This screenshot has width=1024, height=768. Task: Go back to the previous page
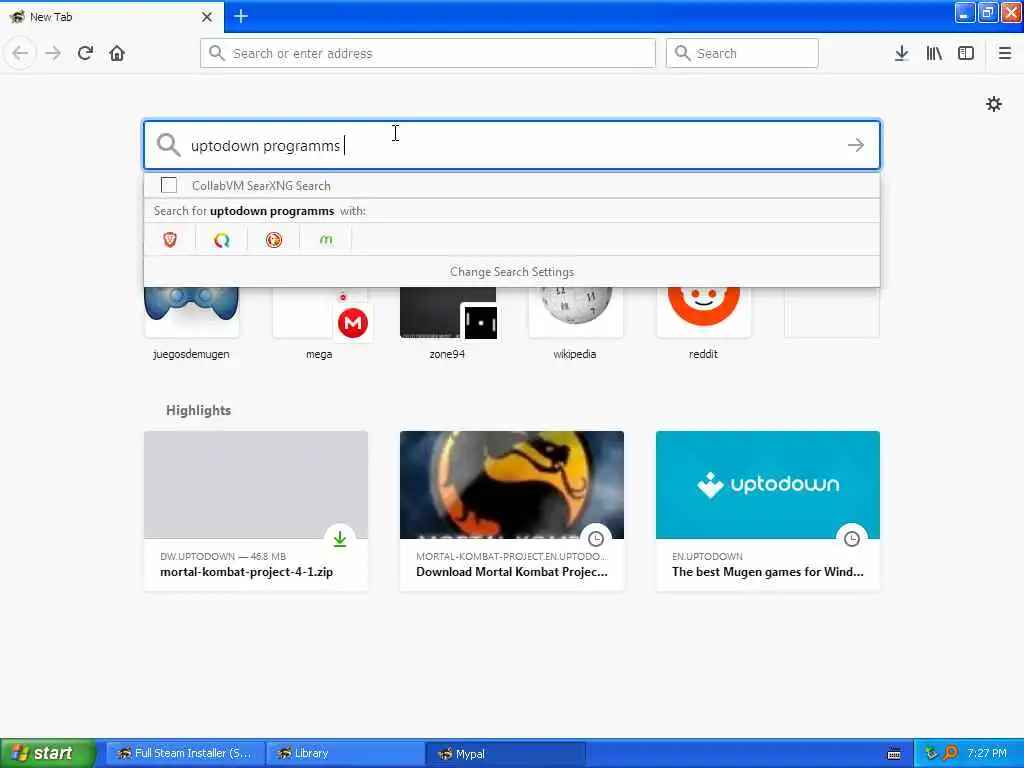(x=20, y=53)
